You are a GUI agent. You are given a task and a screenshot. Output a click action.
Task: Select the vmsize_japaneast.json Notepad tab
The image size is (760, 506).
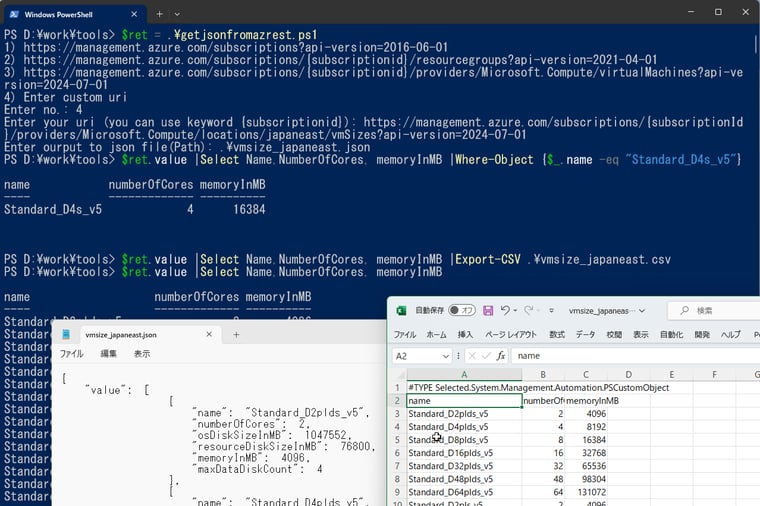(148, 334)
